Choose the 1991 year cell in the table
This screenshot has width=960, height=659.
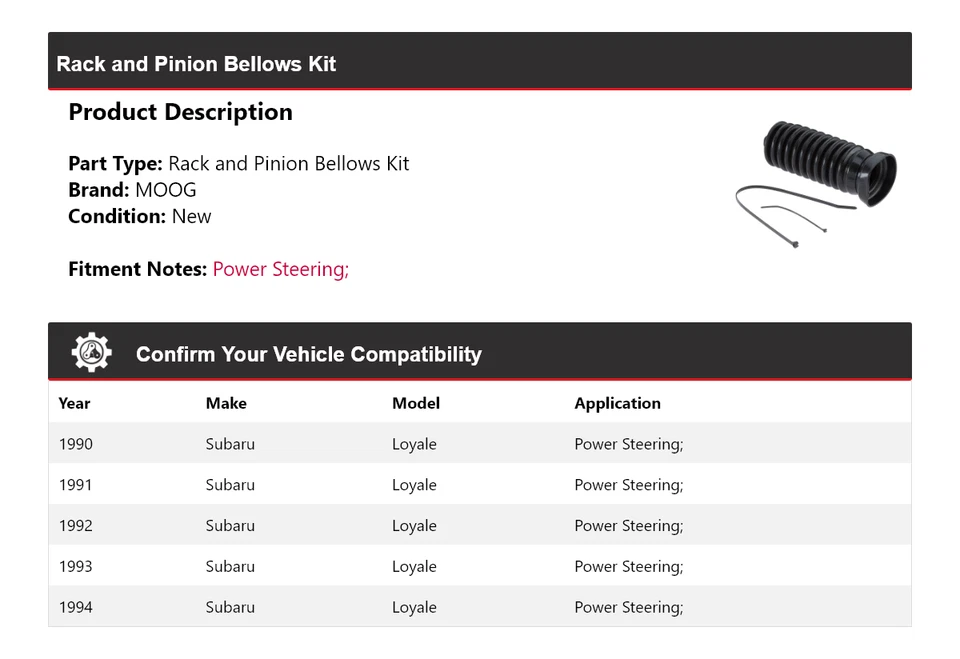(75, 485)
